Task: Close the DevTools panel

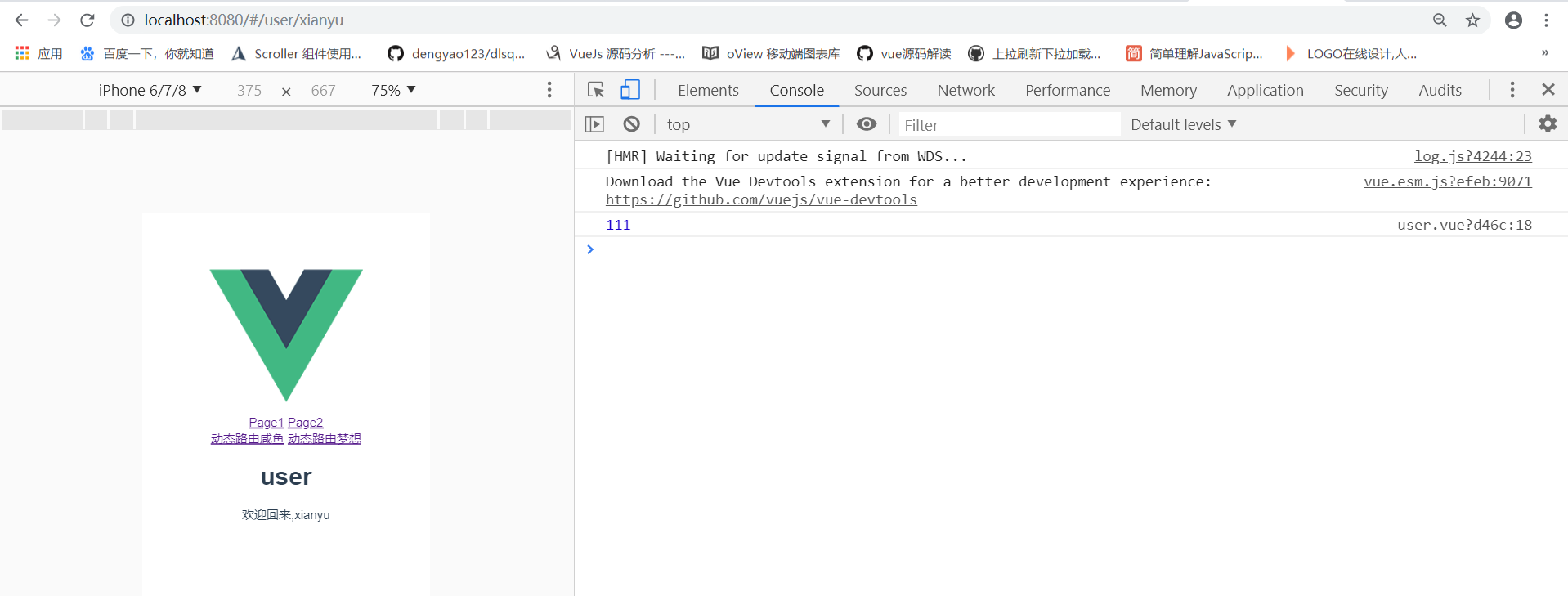Action: pyautogui.click(x=1548, y=90)
